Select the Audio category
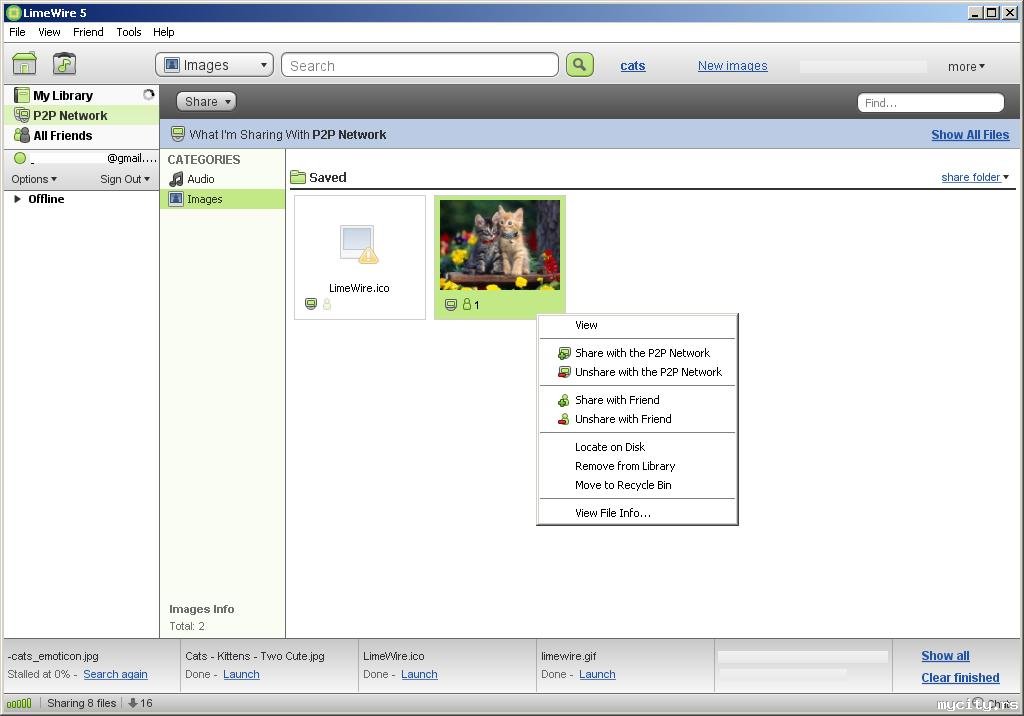 tap(223, 179)
